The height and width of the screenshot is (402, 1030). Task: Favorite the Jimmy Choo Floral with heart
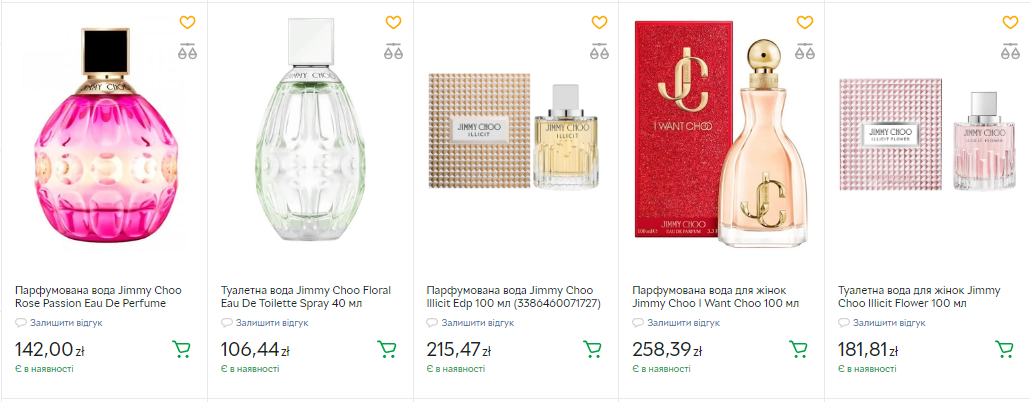[x=393, y=22]
